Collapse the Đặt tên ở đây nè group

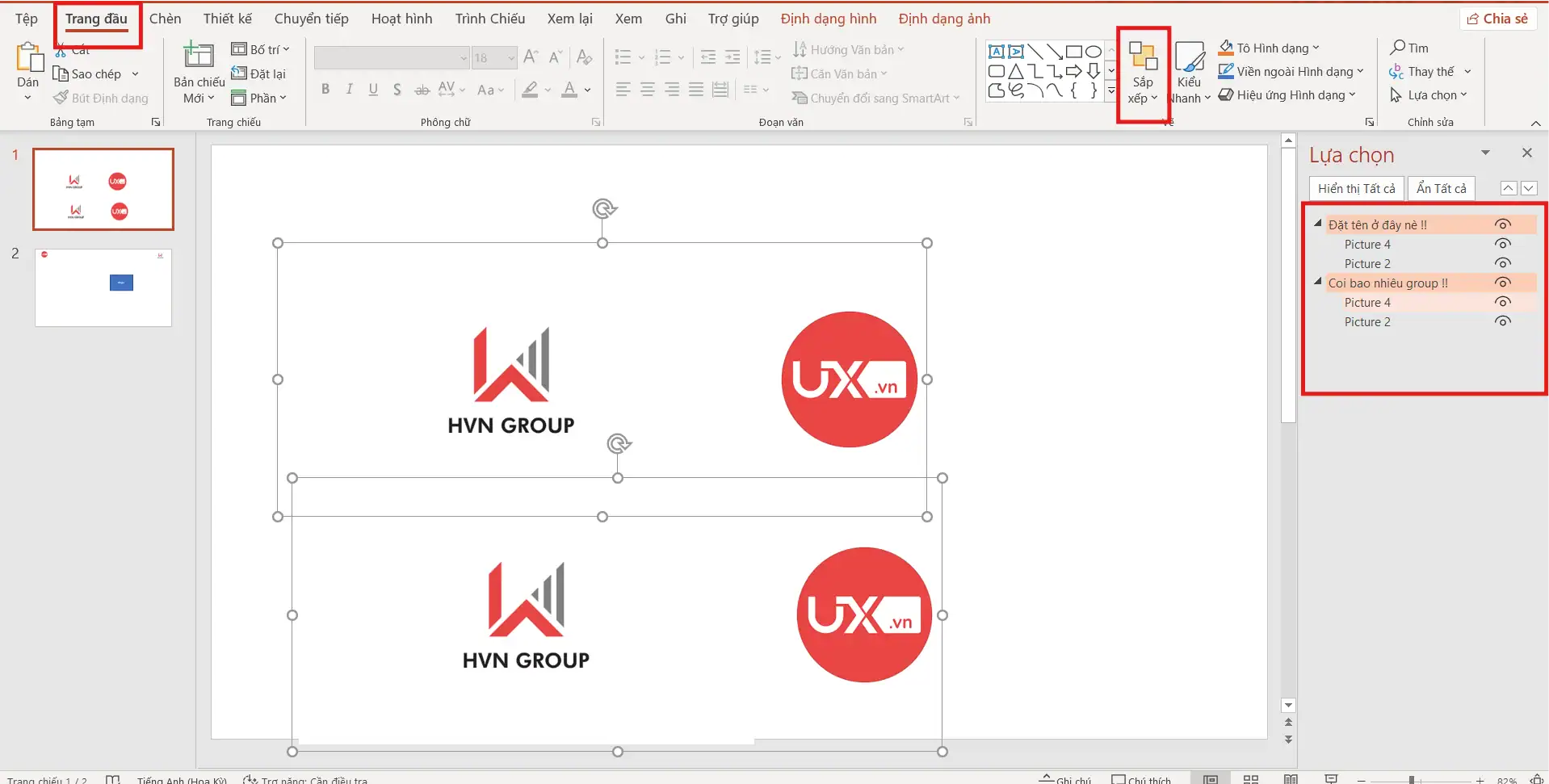1320,224
